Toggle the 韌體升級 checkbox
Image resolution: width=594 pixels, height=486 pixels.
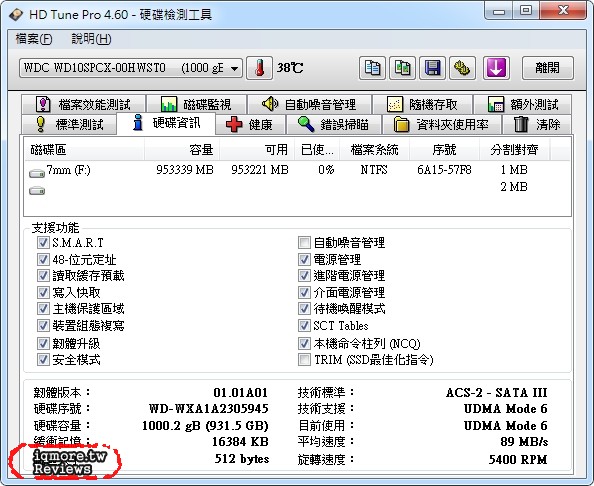(43, 343)
